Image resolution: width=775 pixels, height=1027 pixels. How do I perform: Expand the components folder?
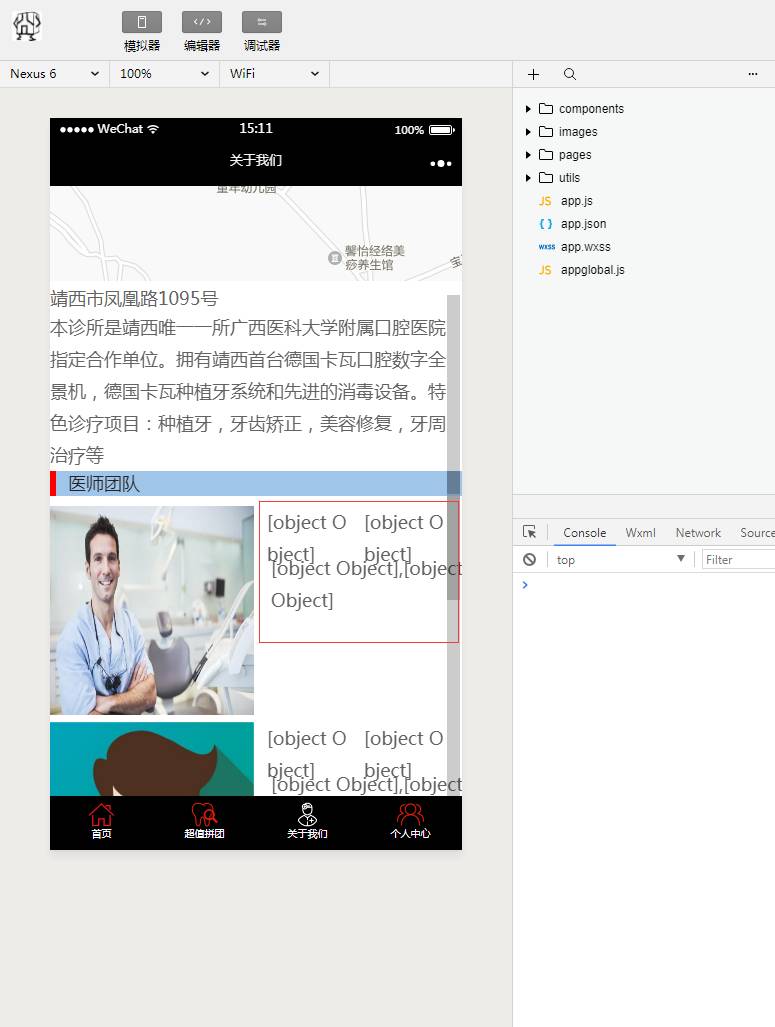[527, 109]
